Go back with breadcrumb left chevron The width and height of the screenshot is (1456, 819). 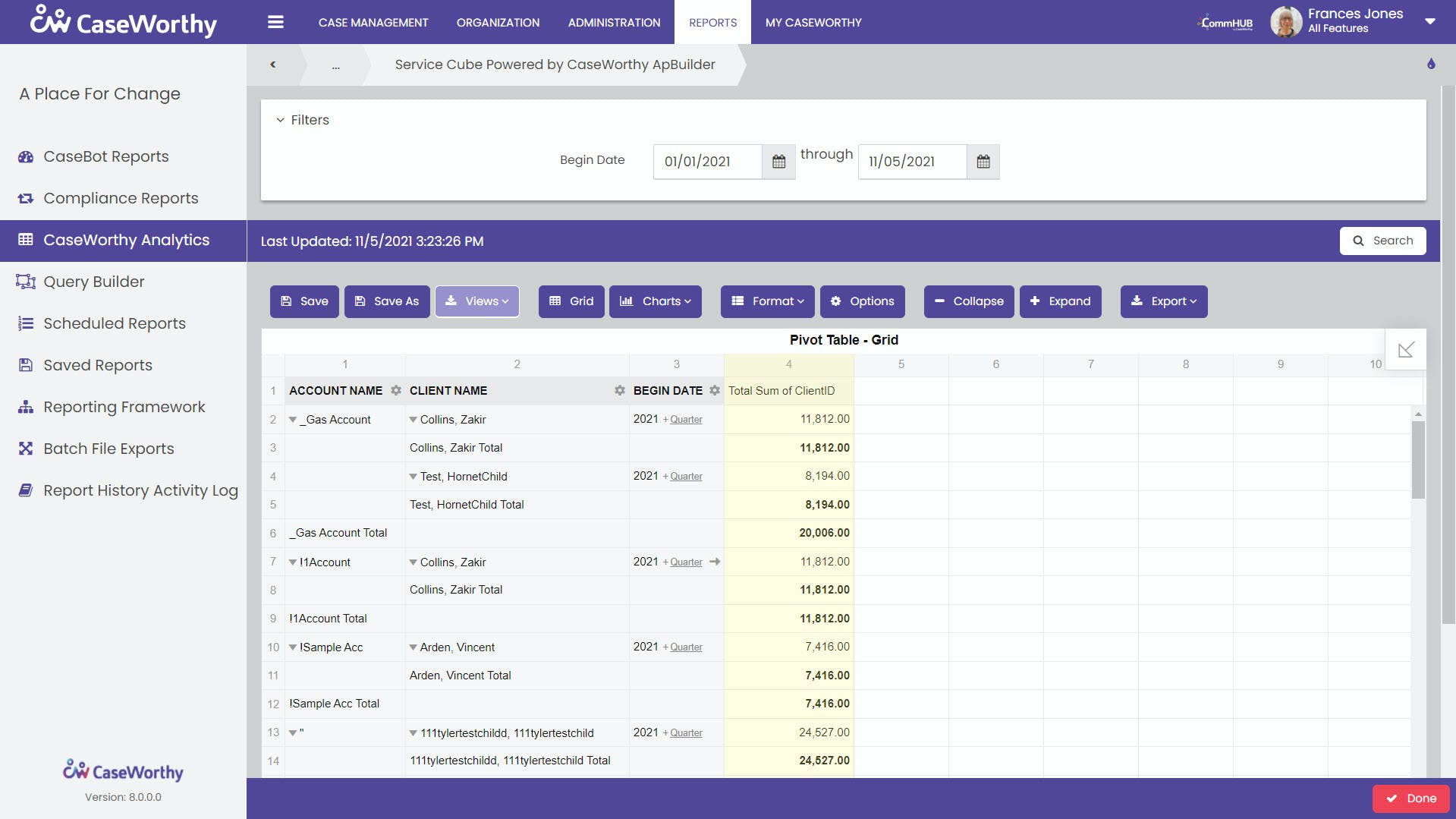pyautogui.click(x=272, y=65)
